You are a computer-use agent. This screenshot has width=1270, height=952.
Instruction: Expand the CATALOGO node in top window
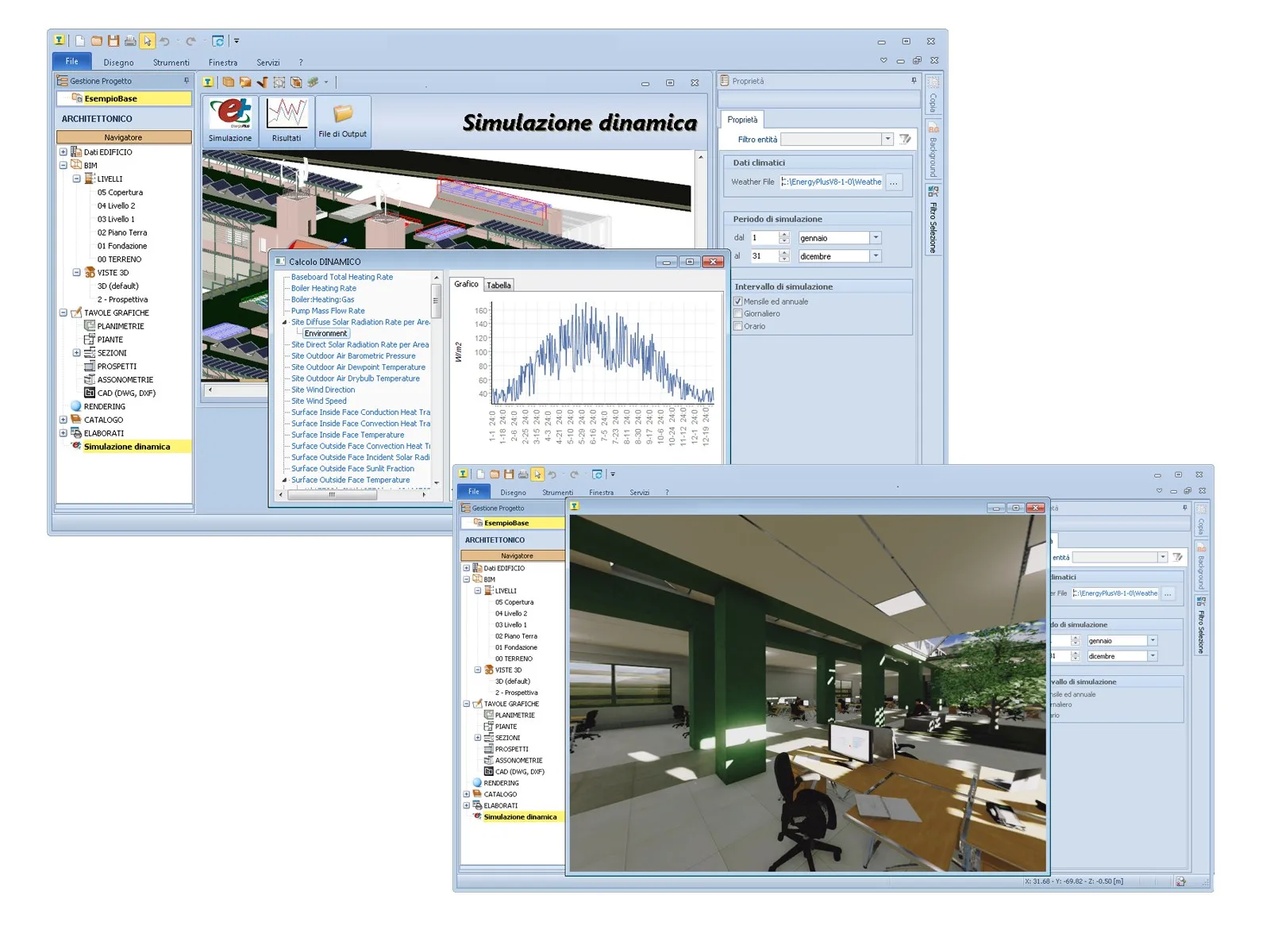[63, 420]
